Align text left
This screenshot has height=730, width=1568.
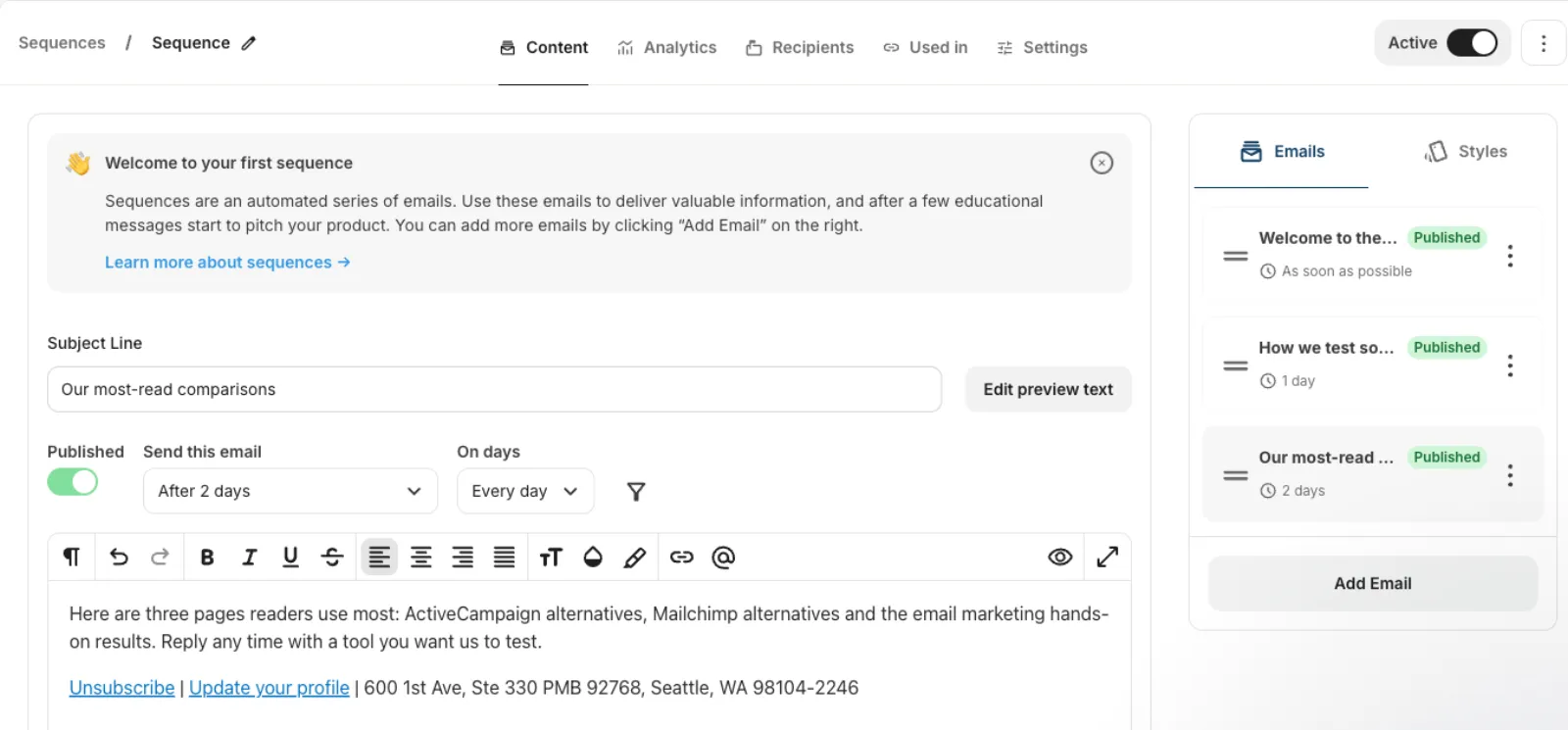coord(379,558)
